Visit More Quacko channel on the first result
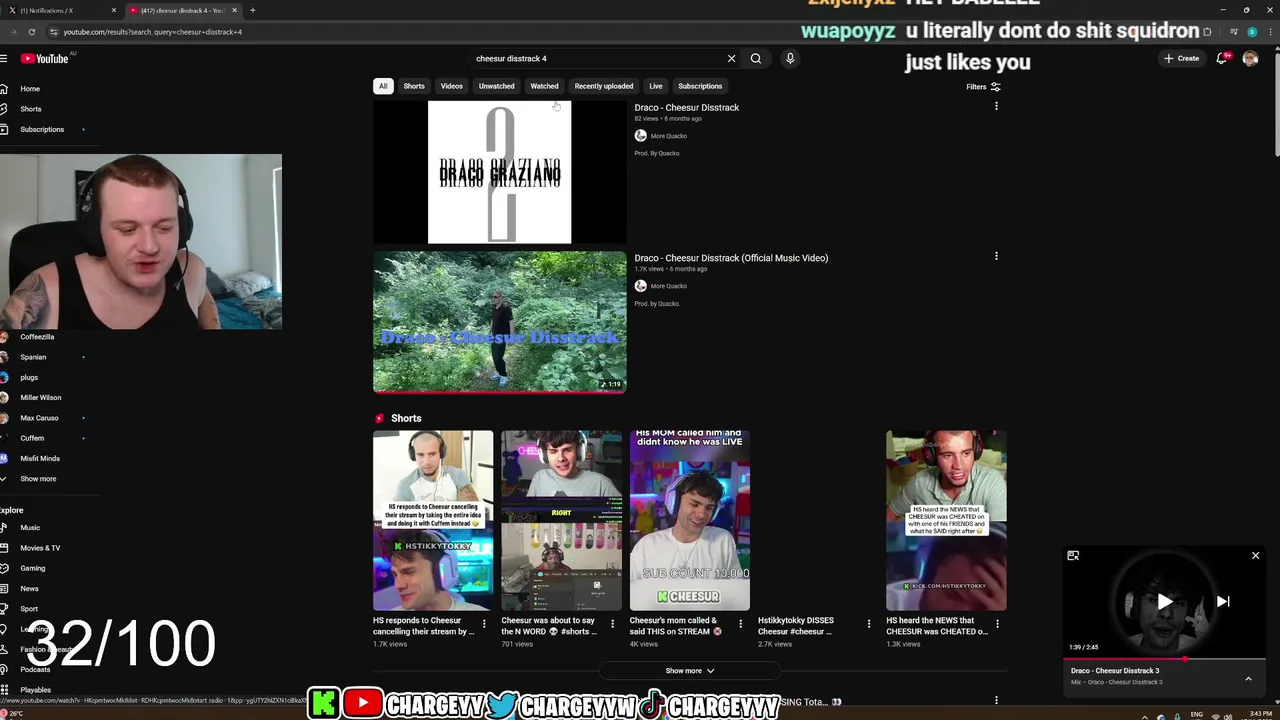 click(669, 136)
